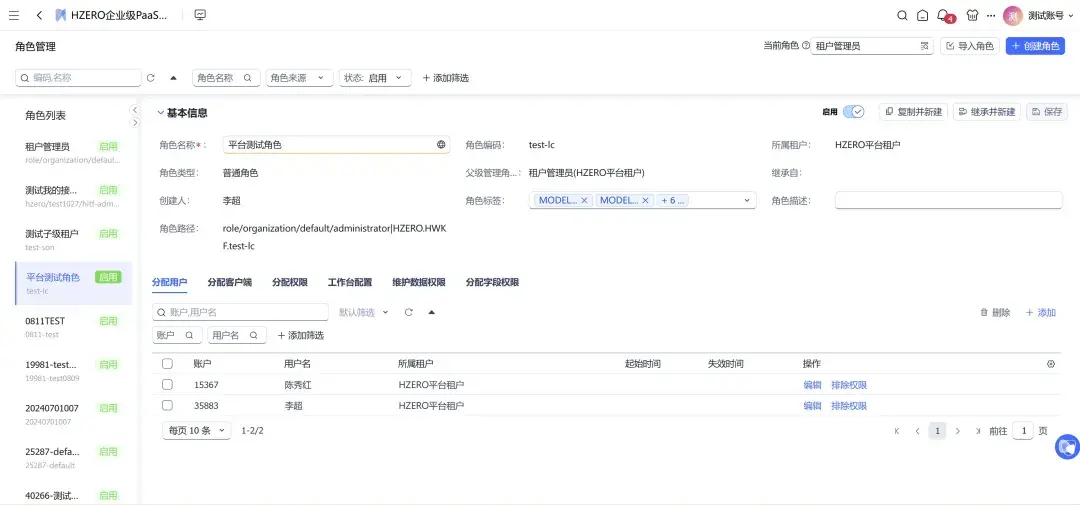Screen dimensions: 1080x505
Task: Click the 继承并新建 button
Action: 987,112
